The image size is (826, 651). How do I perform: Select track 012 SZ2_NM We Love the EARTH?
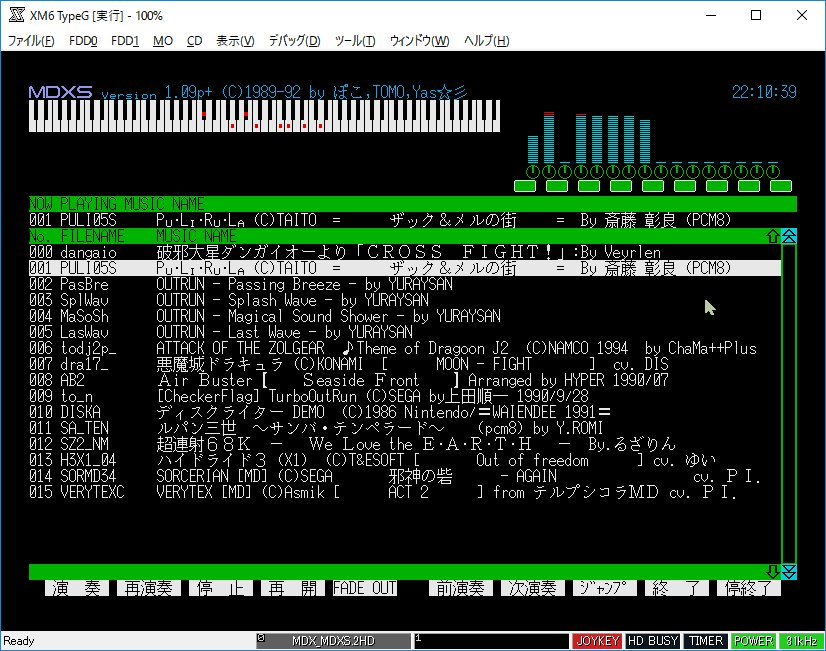point(405,444)
